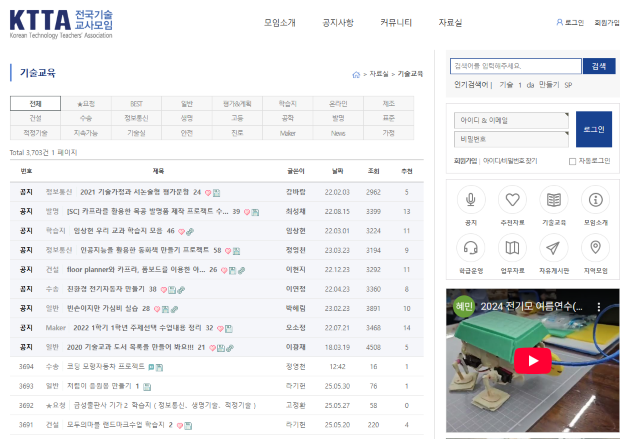Open 업무자료 via the map icon

tap(512, 248)
